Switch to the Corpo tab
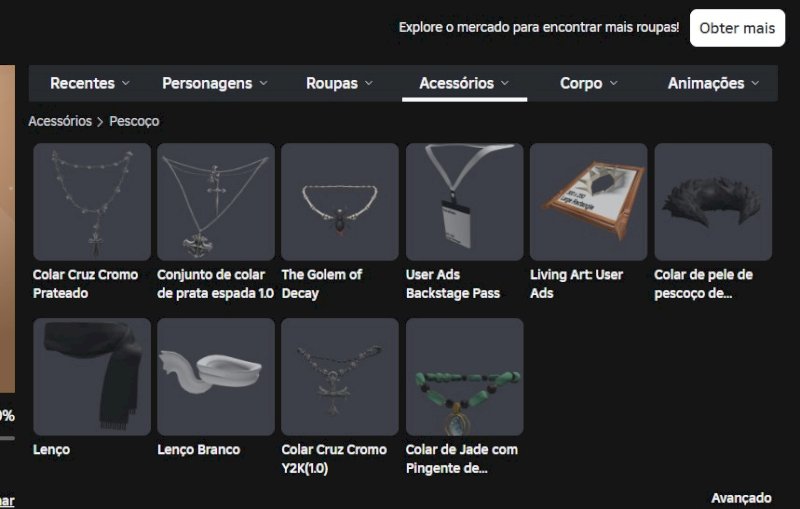The image size is (800, 509). click(589, 83)
